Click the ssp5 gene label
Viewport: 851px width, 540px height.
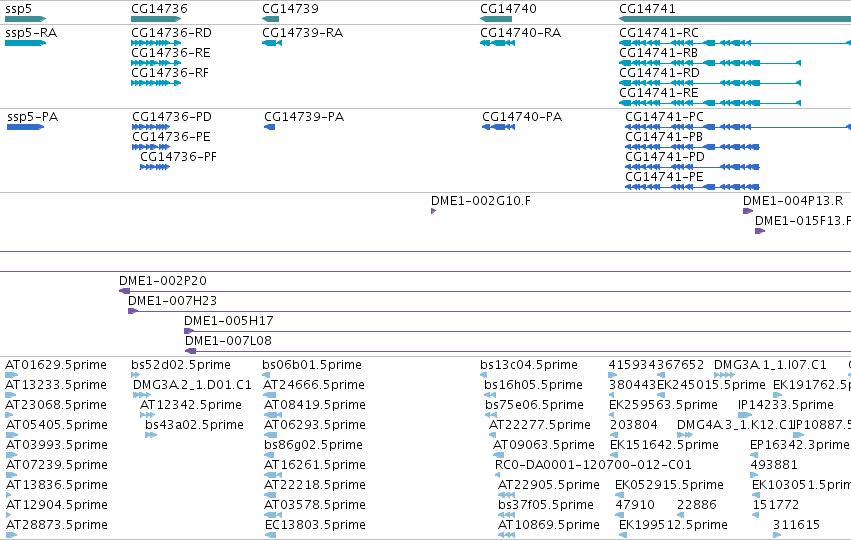click(18, 9)
